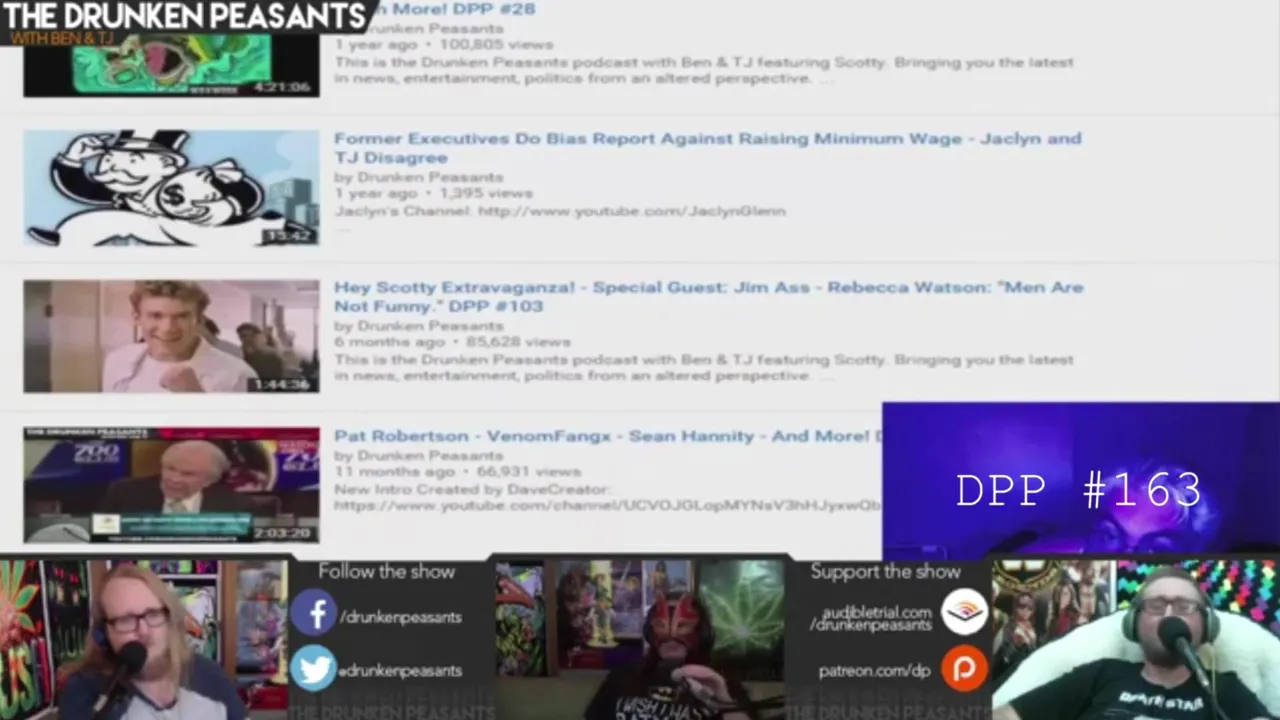Screen dimensions: 1280x720
Task: Click the patreon.com/dp text
Action: 874,671
